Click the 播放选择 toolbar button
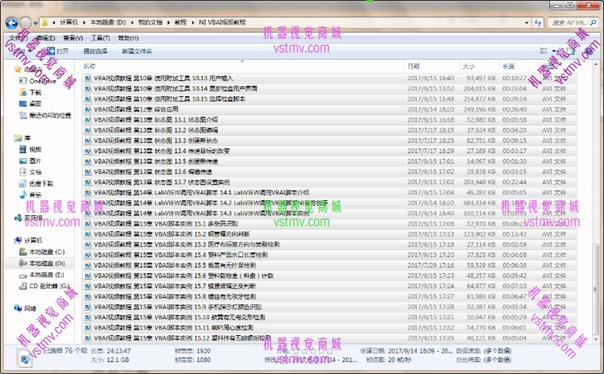The height and width of the screenshot is (374, 604). click(95, 51)
